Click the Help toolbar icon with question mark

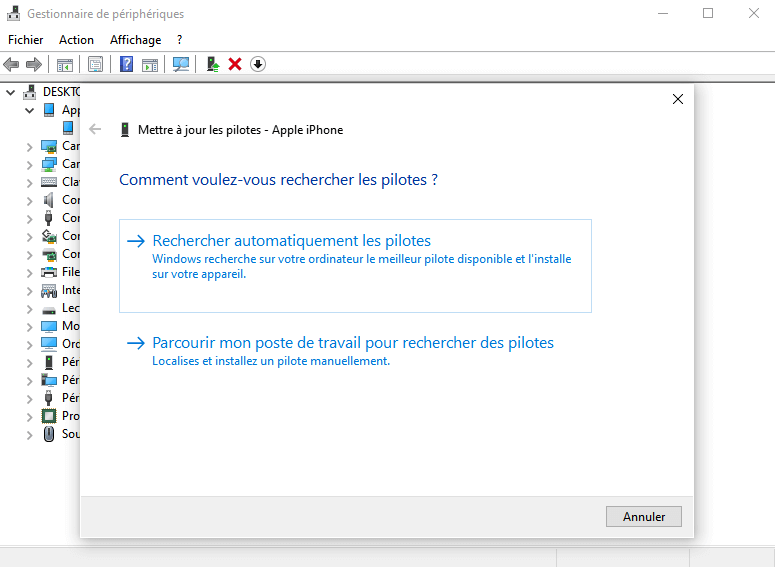127,64
